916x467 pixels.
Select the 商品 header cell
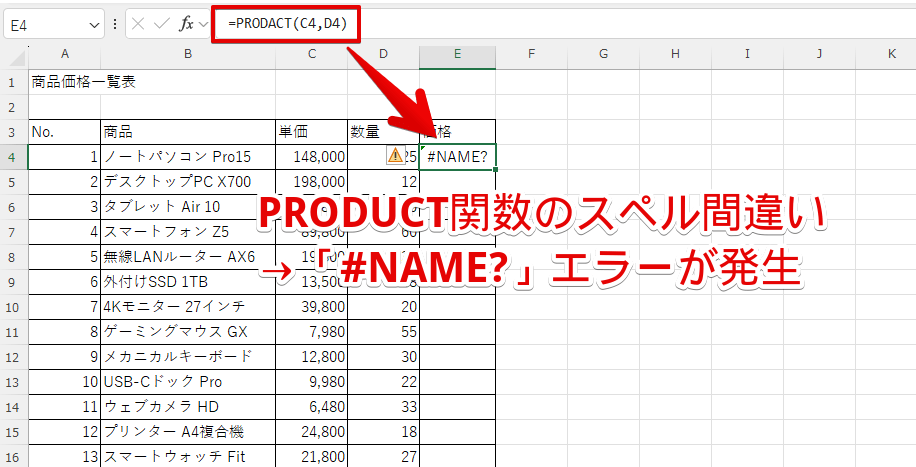tap(188, 132)
